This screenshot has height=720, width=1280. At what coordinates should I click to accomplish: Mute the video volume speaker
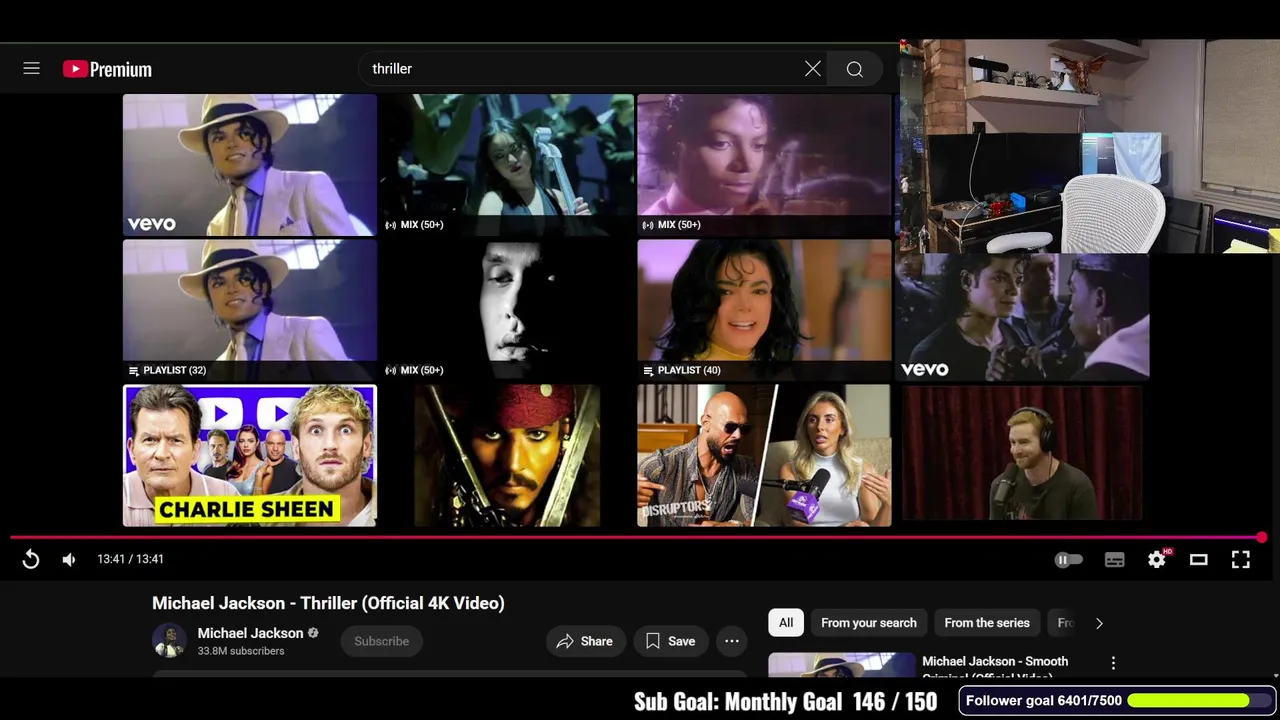coord(69,559)
